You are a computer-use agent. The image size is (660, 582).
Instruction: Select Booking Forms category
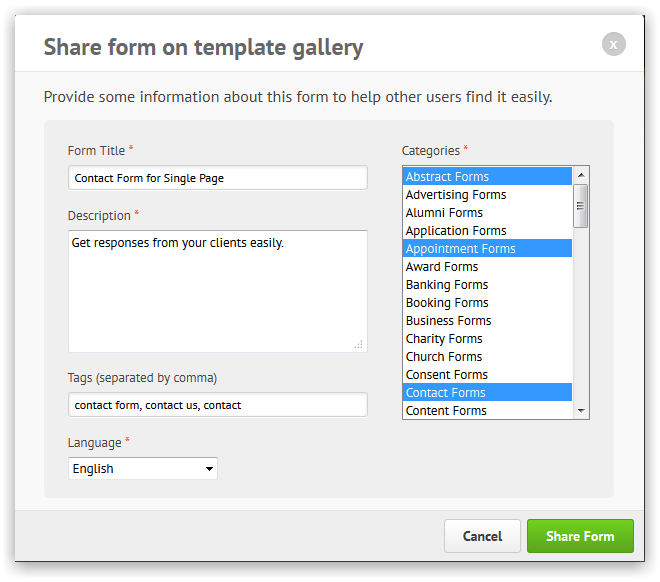click(x=487, y=303)
